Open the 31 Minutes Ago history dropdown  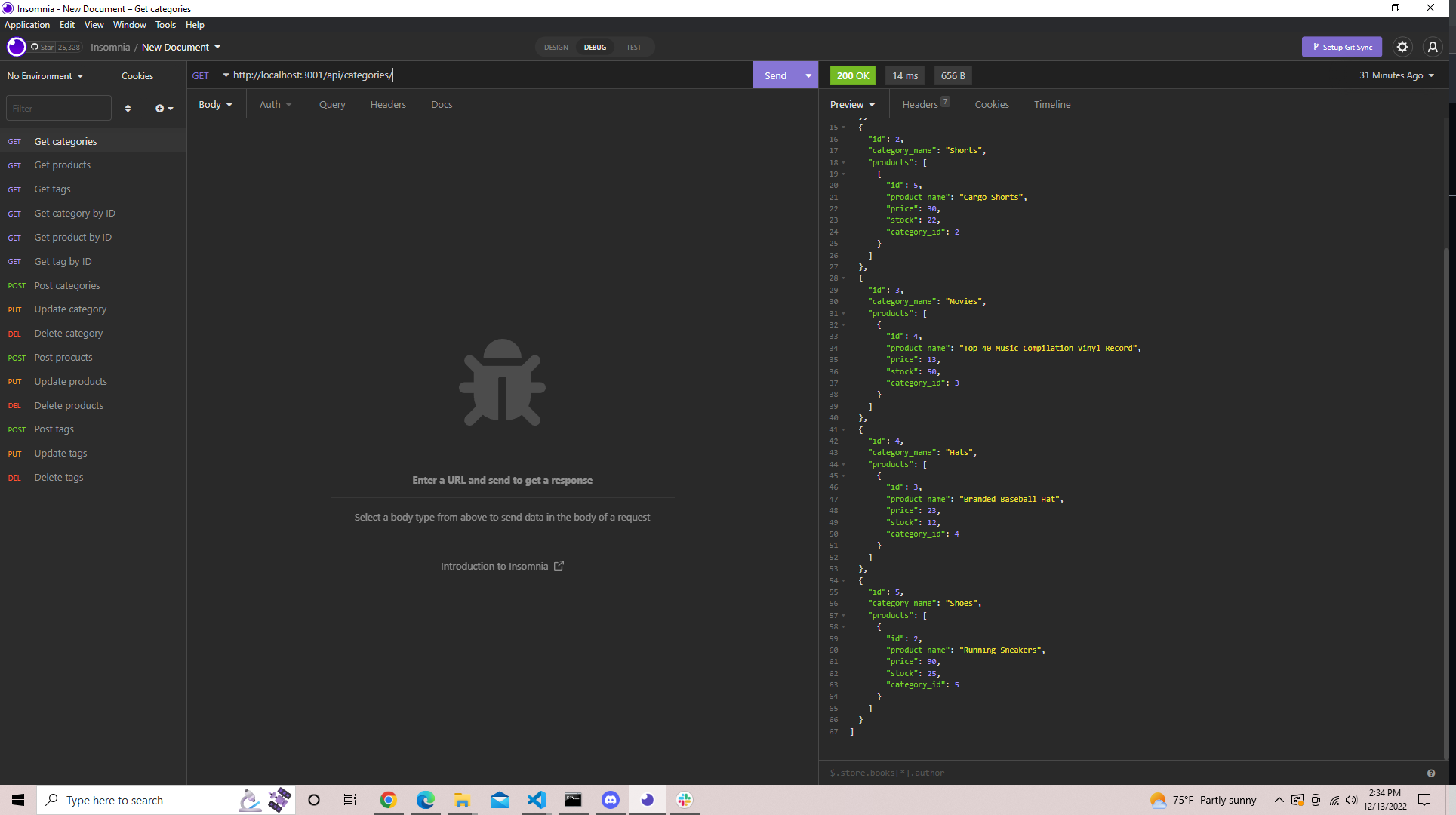[1396, 75]
